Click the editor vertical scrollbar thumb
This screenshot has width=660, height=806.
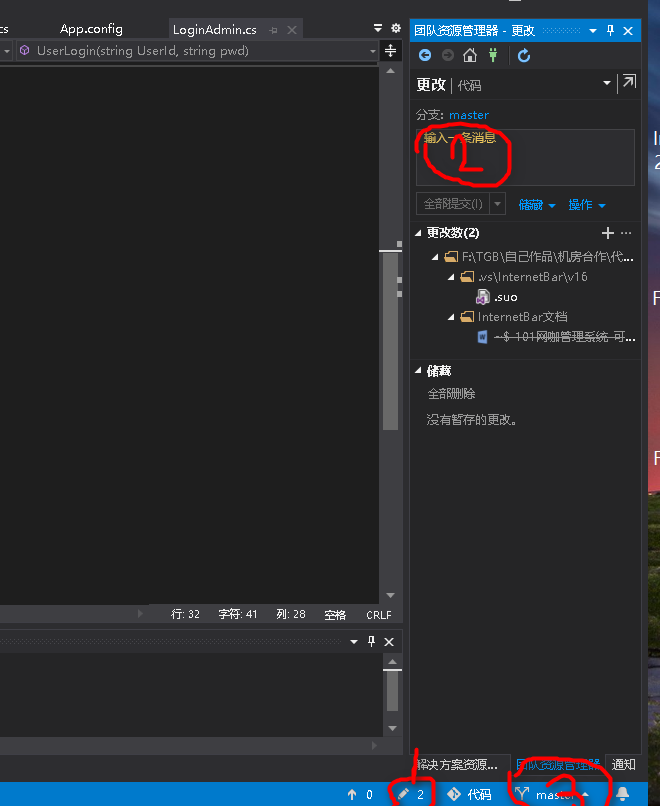click(x=391, y=340)
